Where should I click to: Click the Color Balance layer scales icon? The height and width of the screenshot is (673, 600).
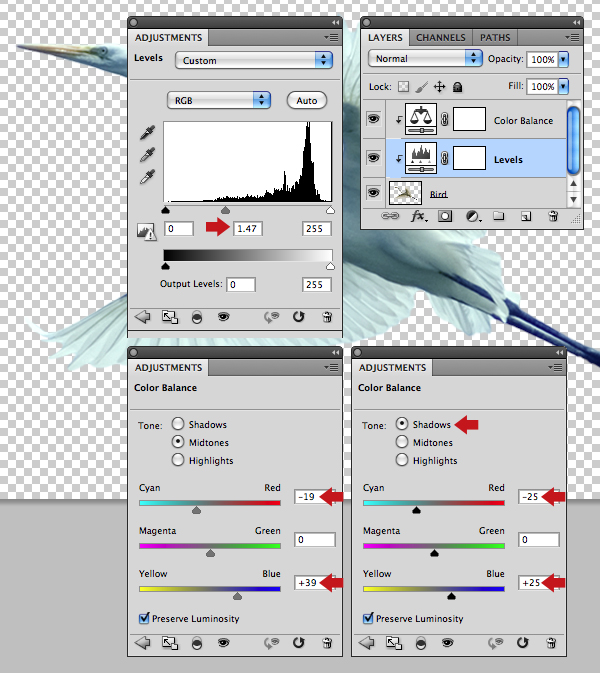pos(421,119)
